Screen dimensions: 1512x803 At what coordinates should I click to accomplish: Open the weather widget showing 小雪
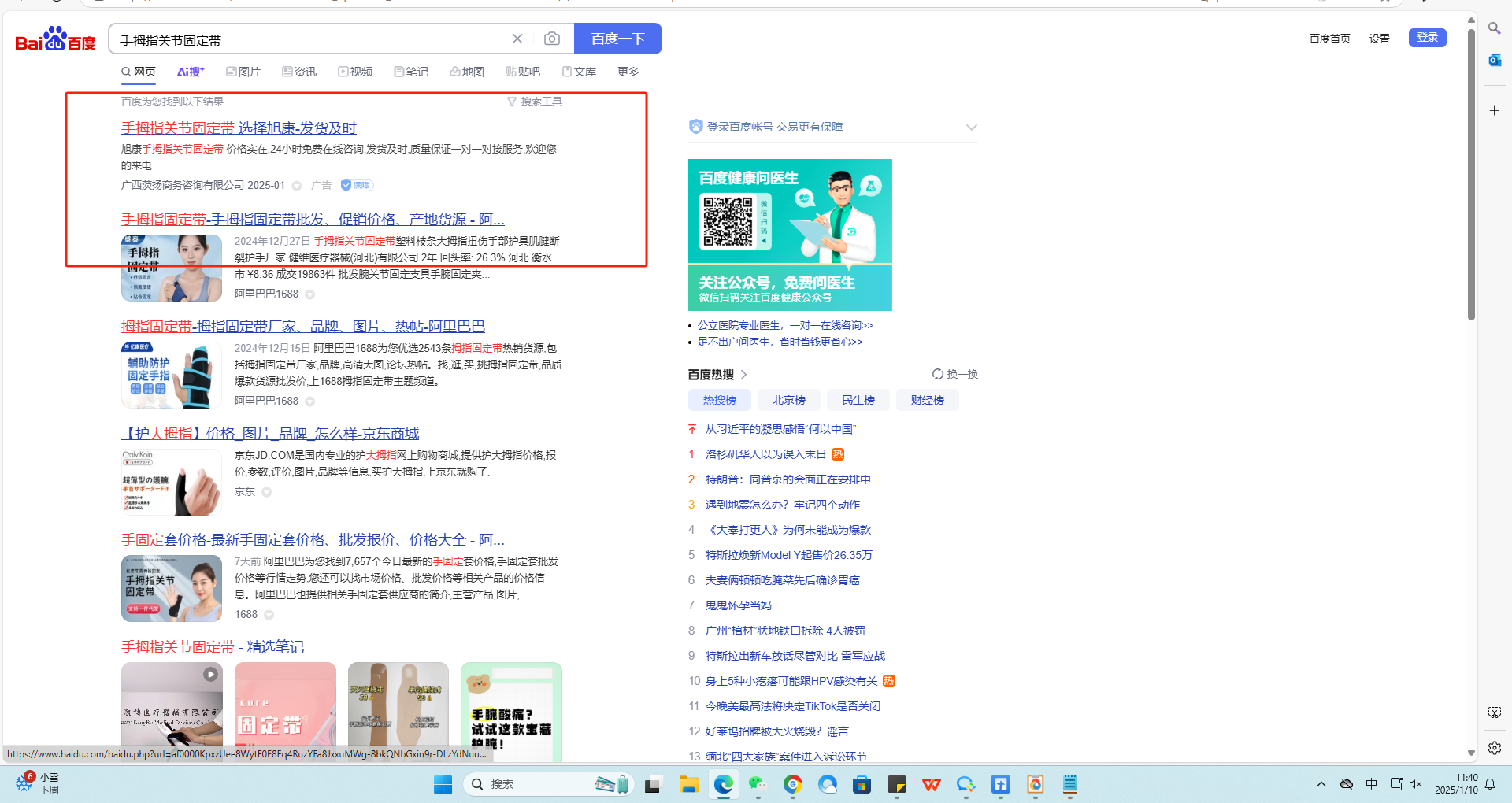[x=42, y=783]
